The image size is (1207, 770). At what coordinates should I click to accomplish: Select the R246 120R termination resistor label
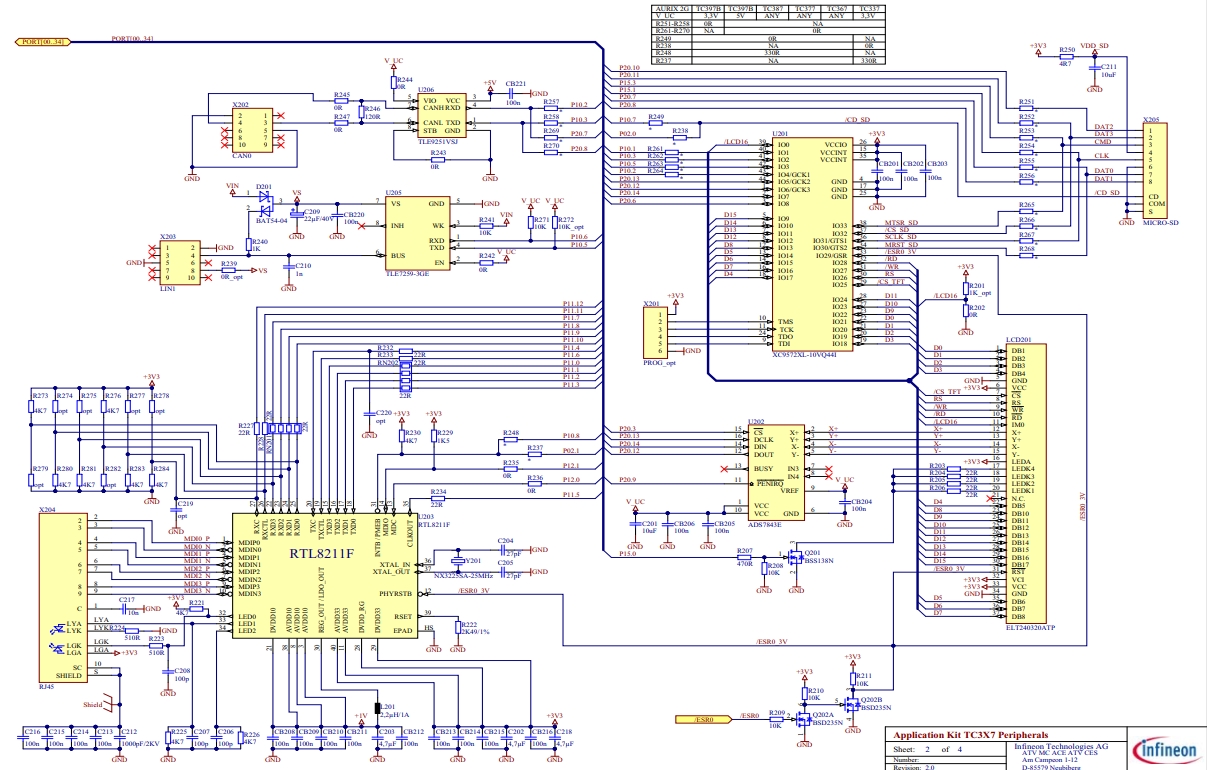click(372, 112)
